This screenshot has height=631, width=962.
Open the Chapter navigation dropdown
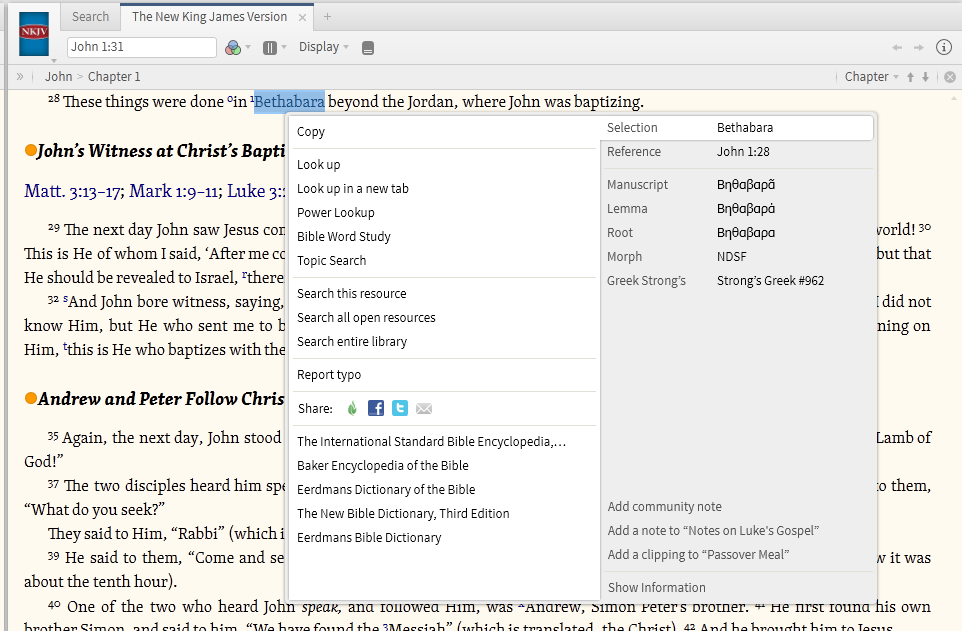point(871,77)
